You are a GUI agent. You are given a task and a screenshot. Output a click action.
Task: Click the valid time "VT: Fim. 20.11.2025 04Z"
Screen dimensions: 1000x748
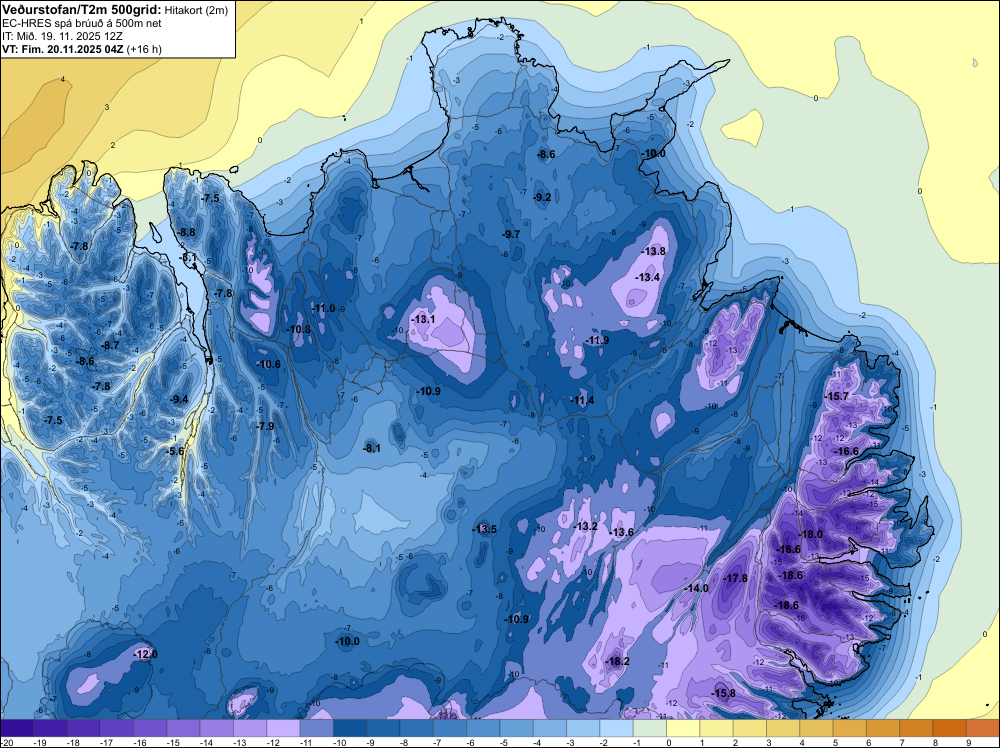pos(63,49)
